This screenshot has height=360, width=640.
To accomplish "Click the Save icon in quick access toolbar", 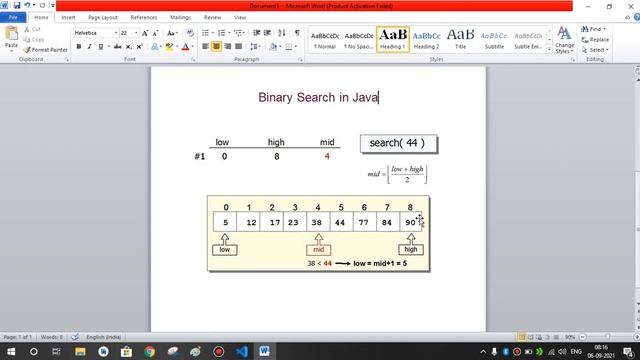I will (17, 6).
